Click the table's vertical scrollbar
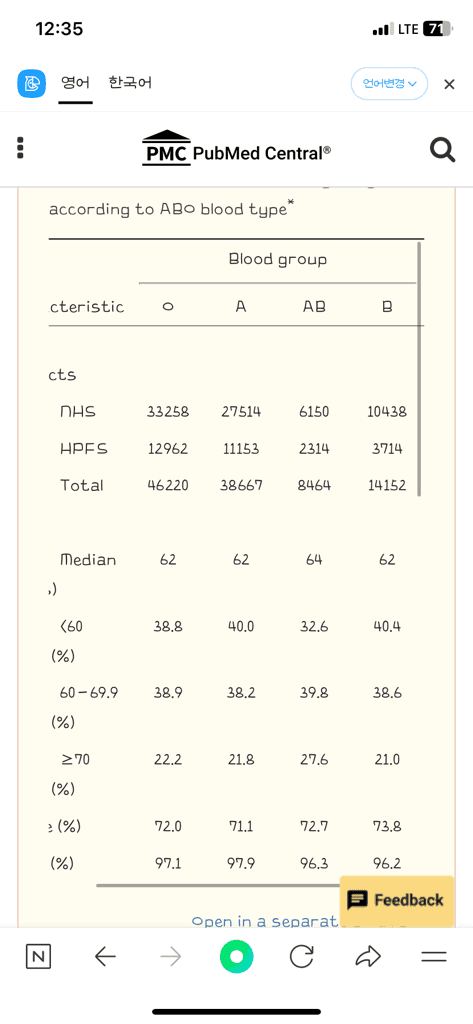 [x=419, y=369]
